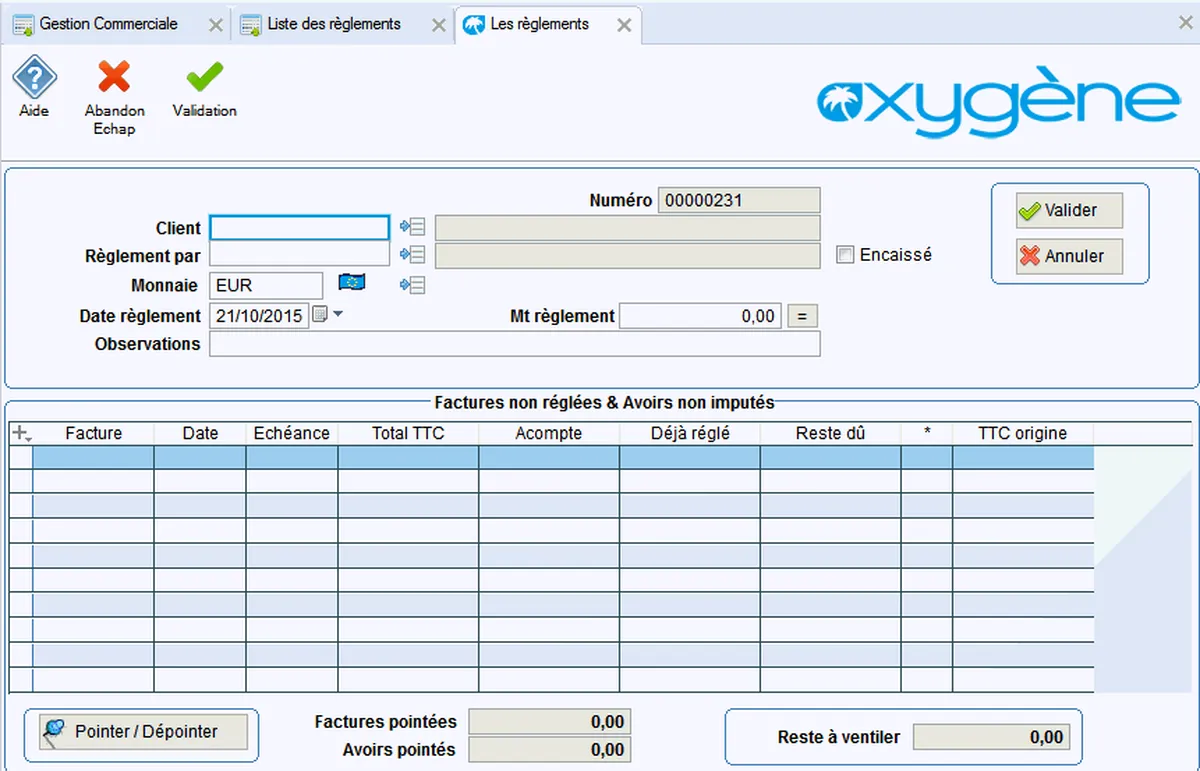Click the Aide help icon

[34, 78]
